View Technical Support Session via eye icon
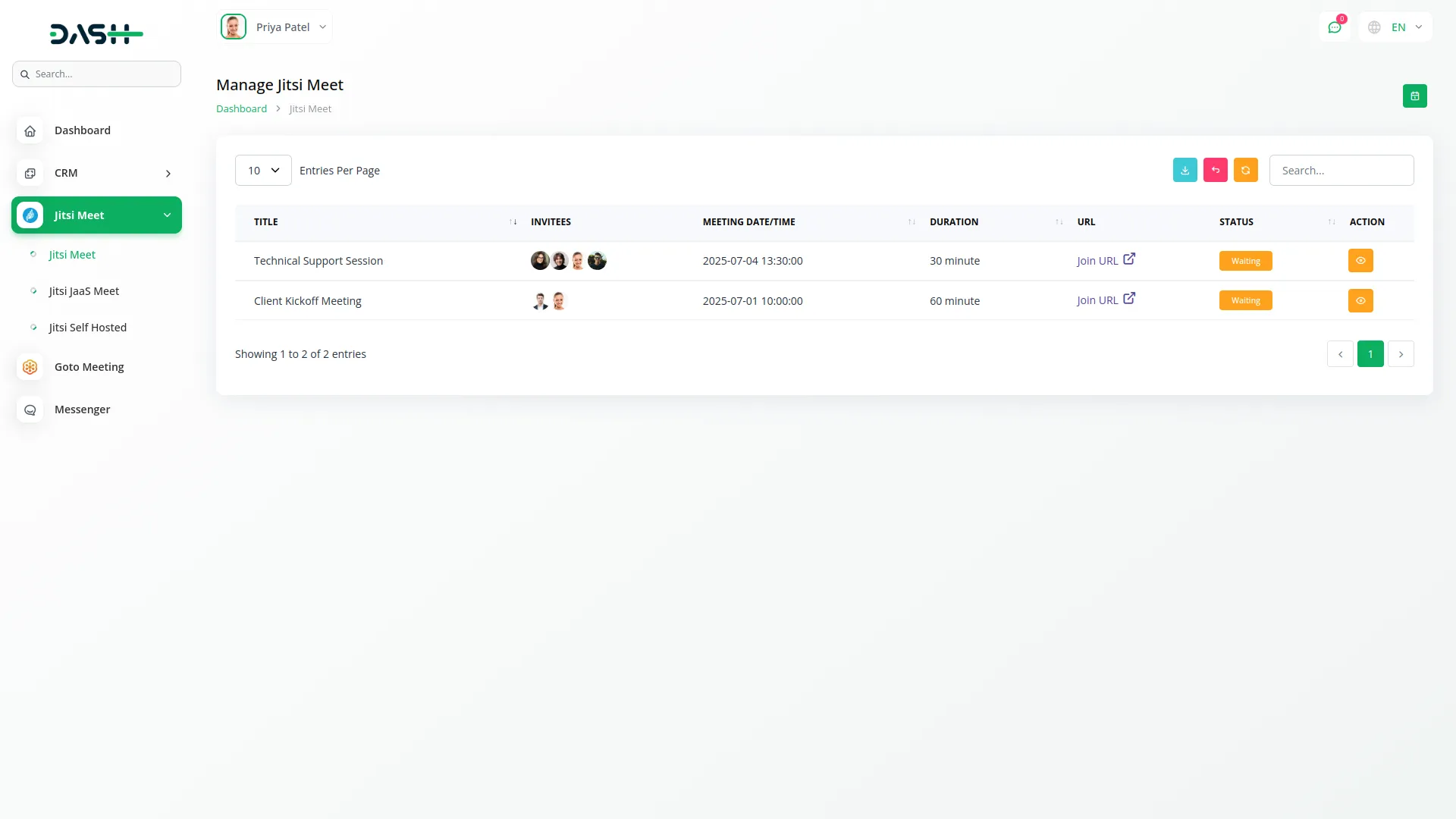Image resolution: width=1456 pixels, height=819 pixels. (x=1360, y=261)
